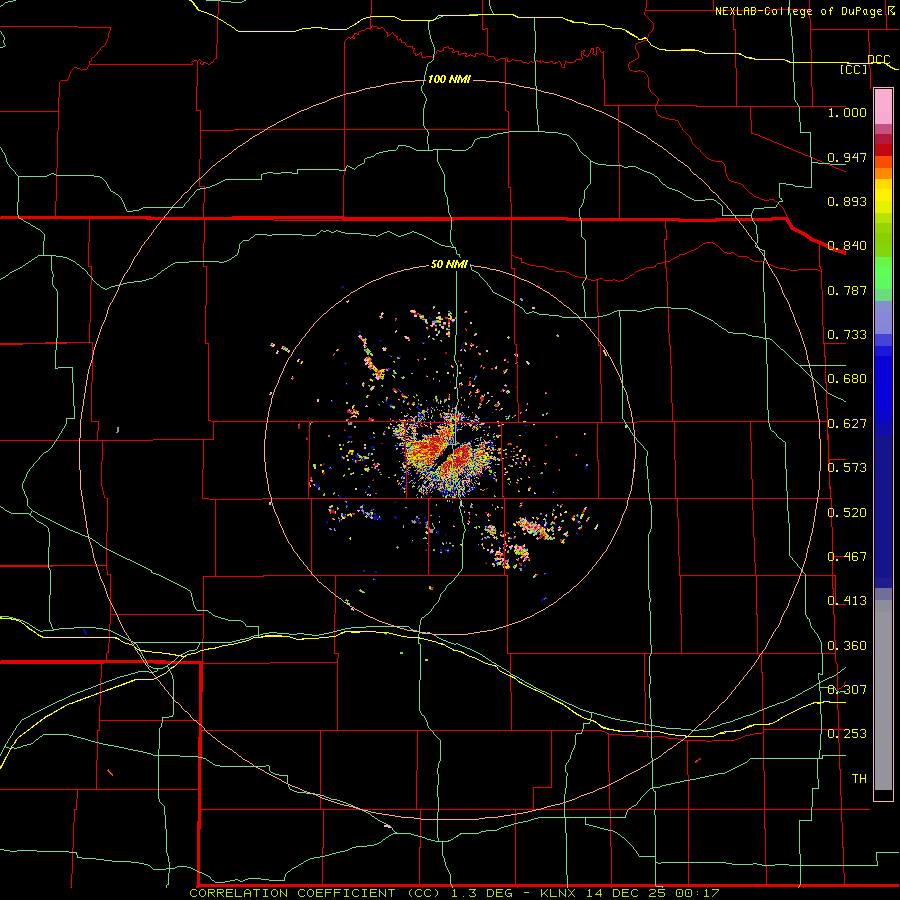Click the 0.520 color scale label

coord(847,513)
